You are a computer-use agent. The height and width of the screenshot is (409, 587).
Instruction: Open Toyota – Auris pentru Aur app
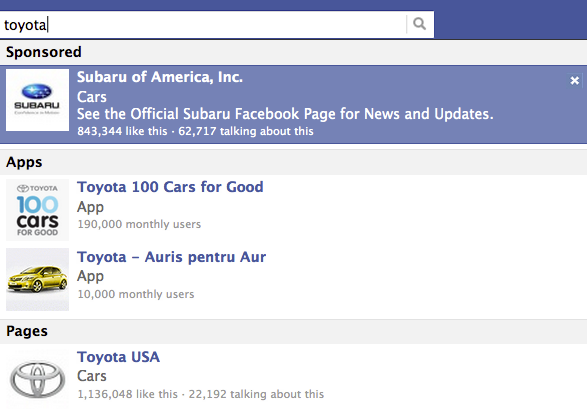(x=171, y=257)
